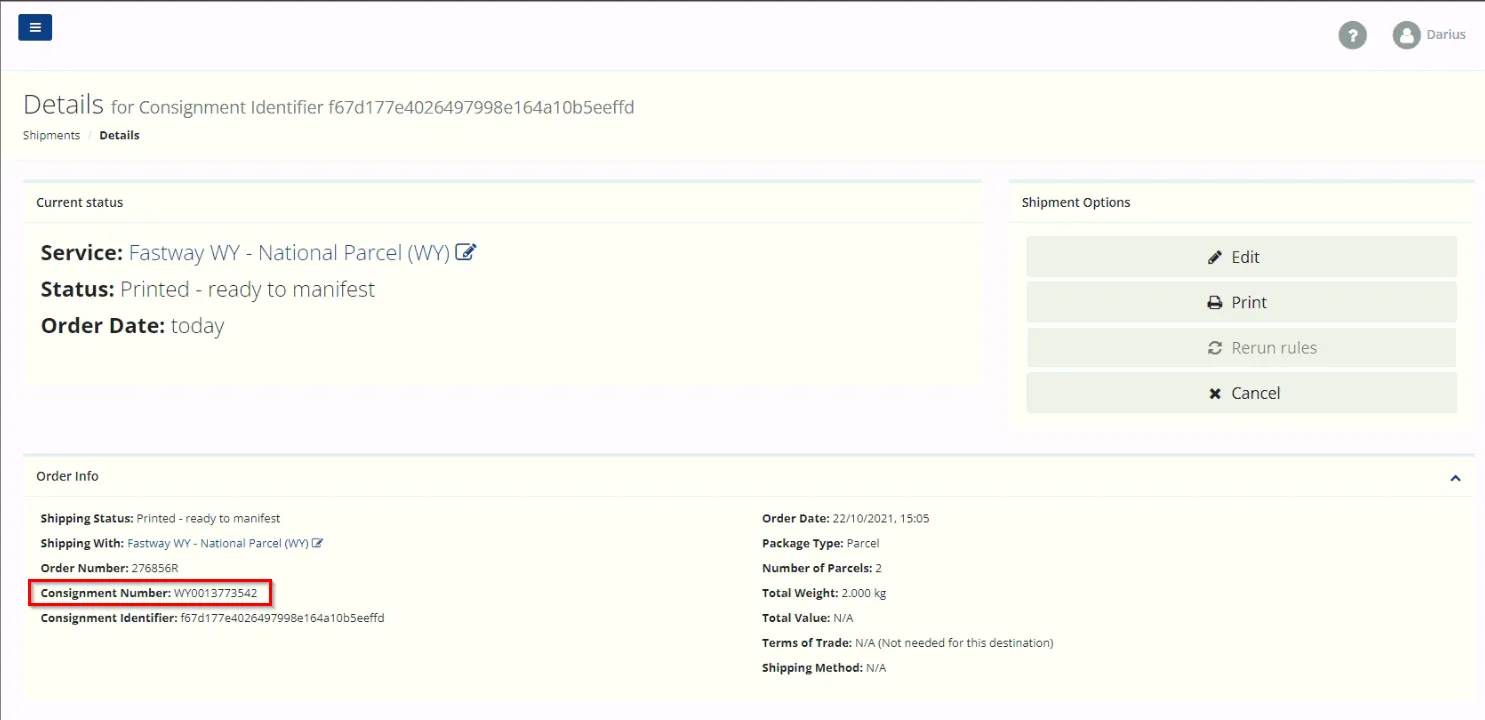Open the Darius account menu name
1485x720 pixels.
[x=1446, y=35]
